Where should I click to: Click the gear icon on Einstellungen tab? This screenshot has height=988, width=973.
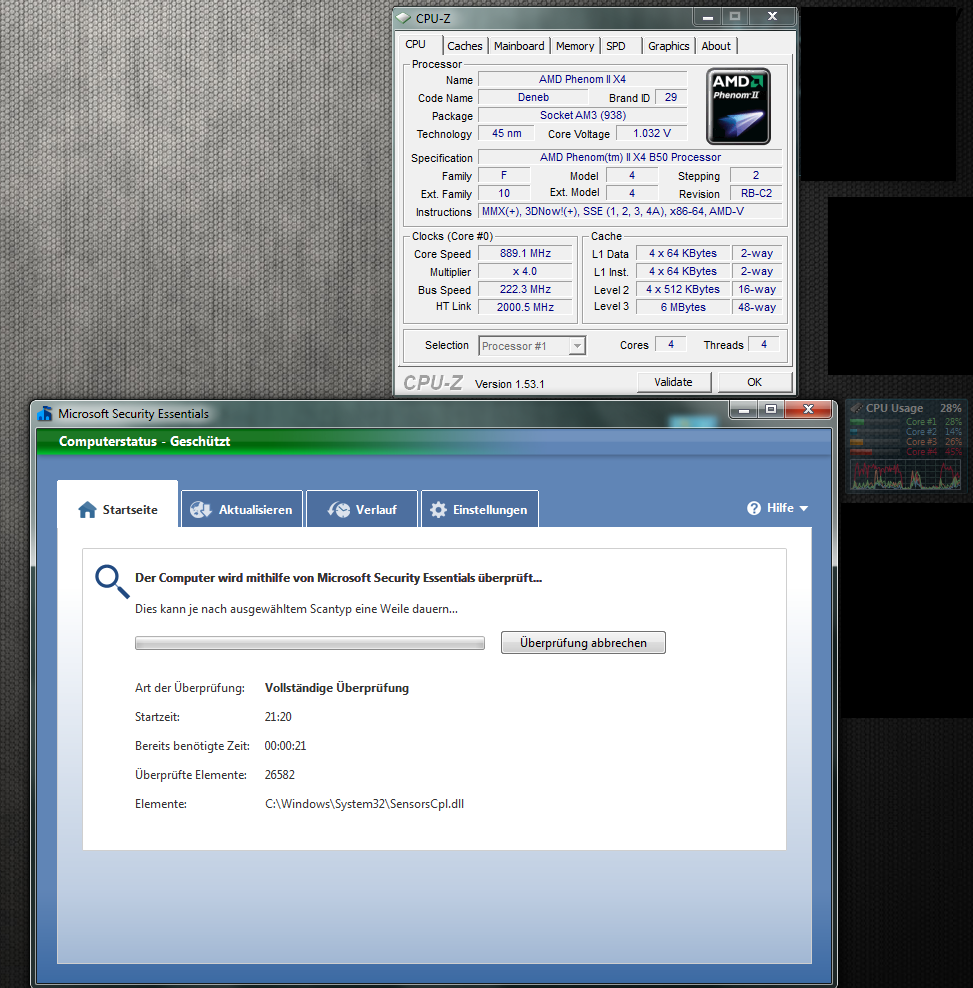click(x=438, y=510)
